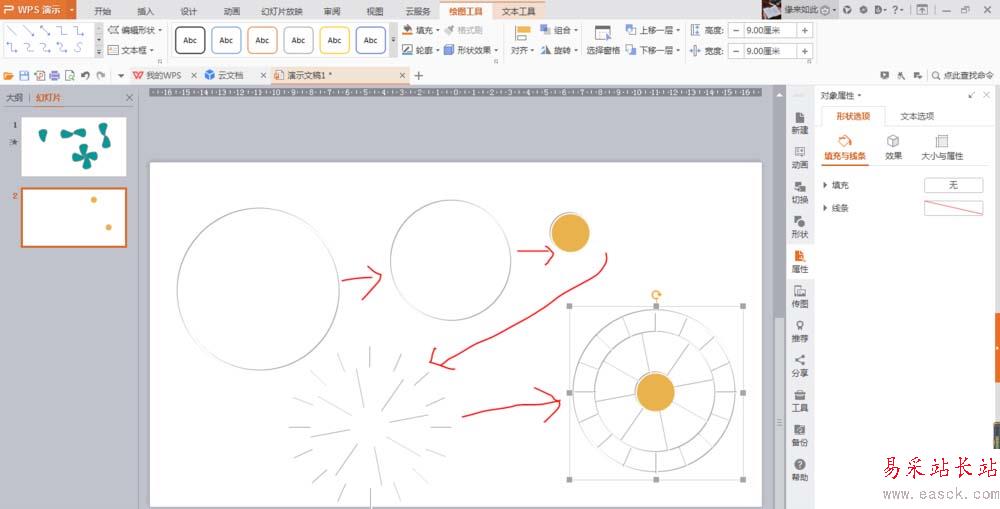The height and width of the screenshot is (509, 1000).
Task: Open the 切换 transitions sidebar panel
Action: 800,193
